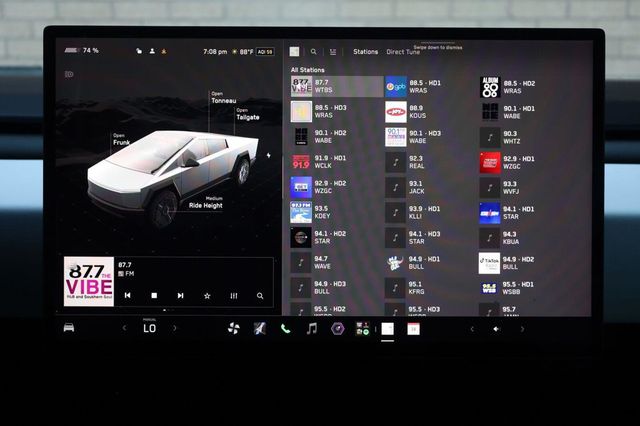This screenshot has width=640, height=426.
Task: Favorite current station with star
Action: pyautogui.click(x=207, y=296)
